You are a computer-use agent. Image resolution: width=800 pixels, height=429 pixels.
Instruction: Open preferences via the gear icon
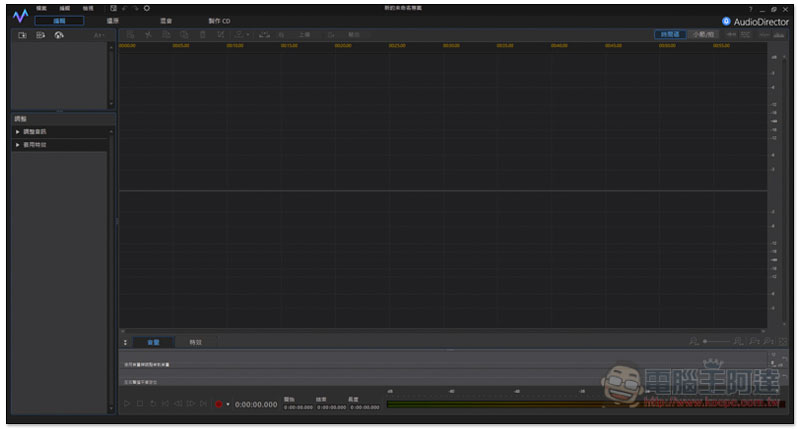pyautogui.click(x=147, y=9)
